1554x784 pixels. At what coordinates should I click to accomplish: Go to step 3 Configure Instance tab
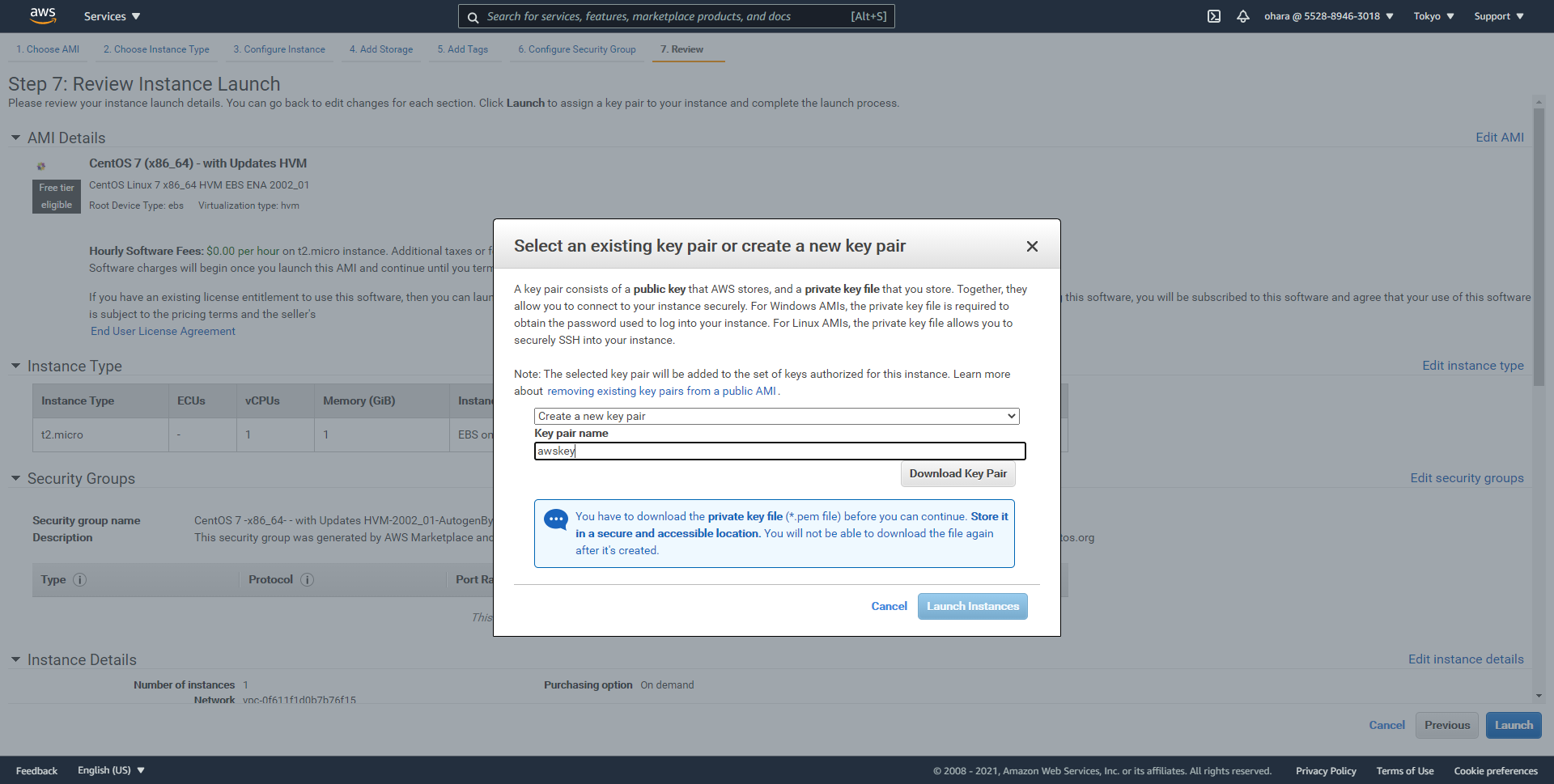click(279, 49)
